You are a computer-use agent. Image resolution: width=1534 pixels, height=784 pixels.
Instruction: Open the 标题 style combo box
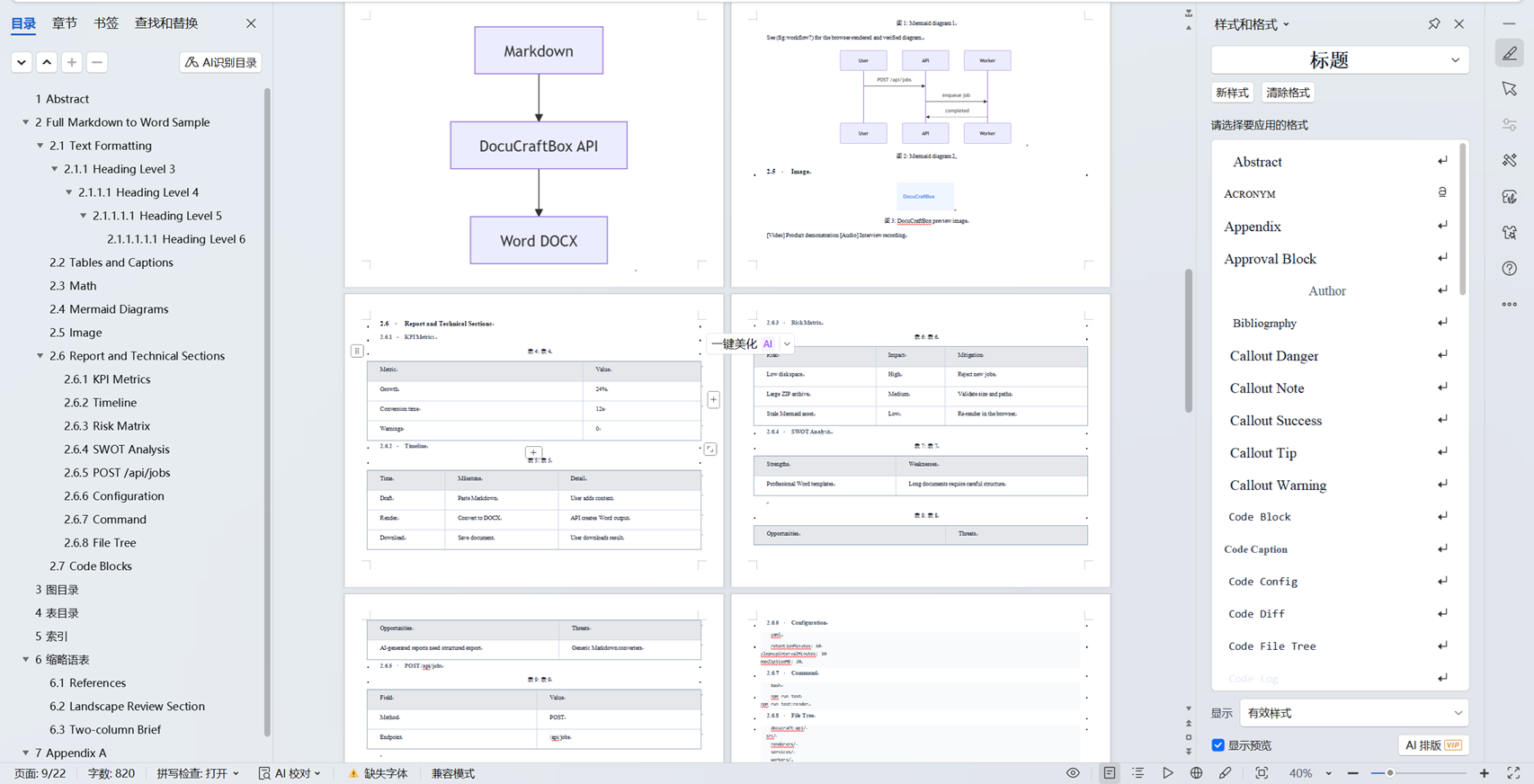coord(1340,60)
